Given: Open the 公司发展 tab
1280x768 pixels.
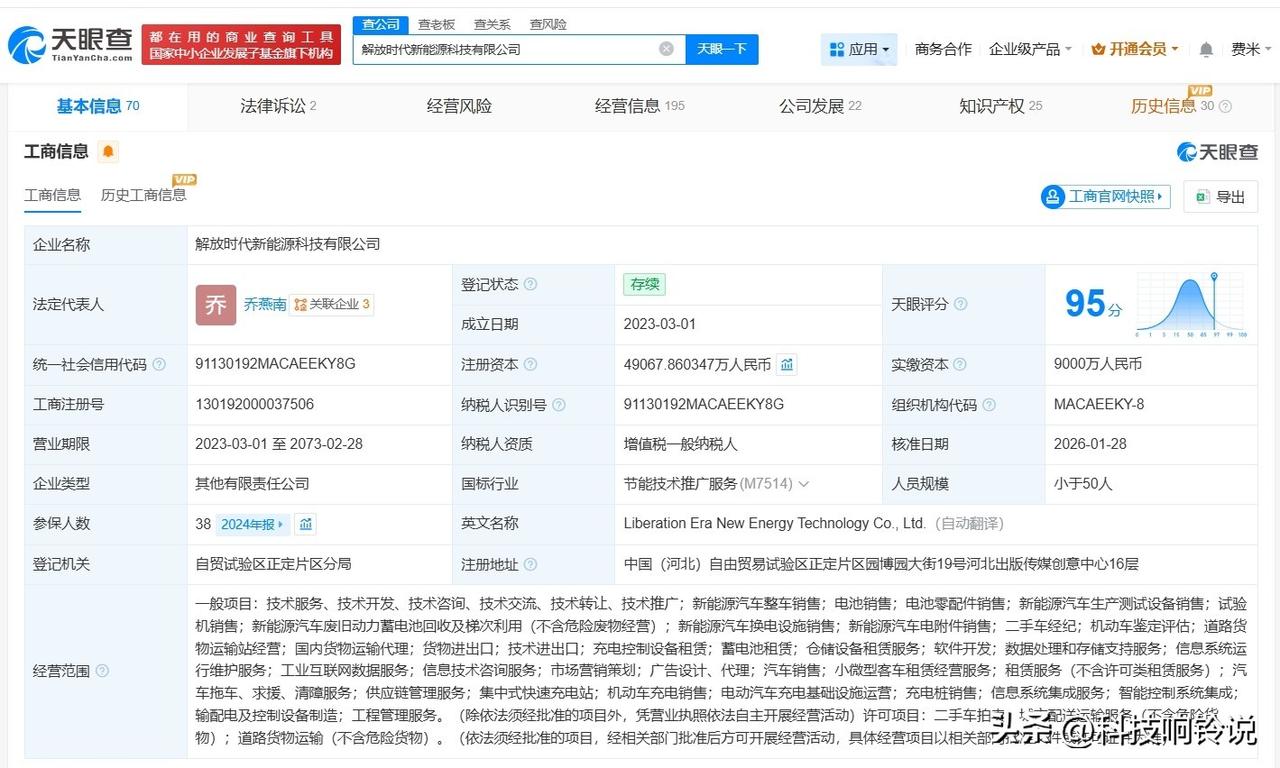Looking at the screenshot, I should 820,106.
